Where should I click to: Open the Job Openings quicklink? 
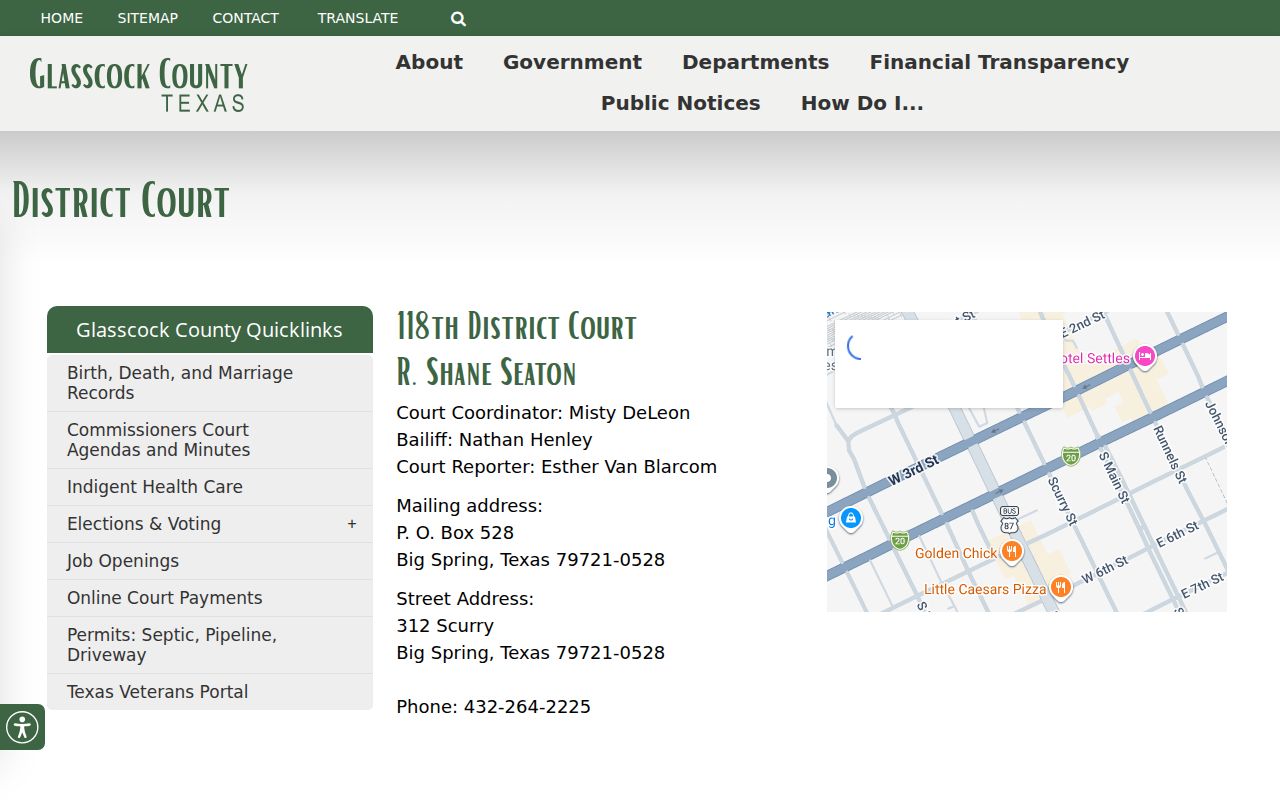click(x=210, y=561)
